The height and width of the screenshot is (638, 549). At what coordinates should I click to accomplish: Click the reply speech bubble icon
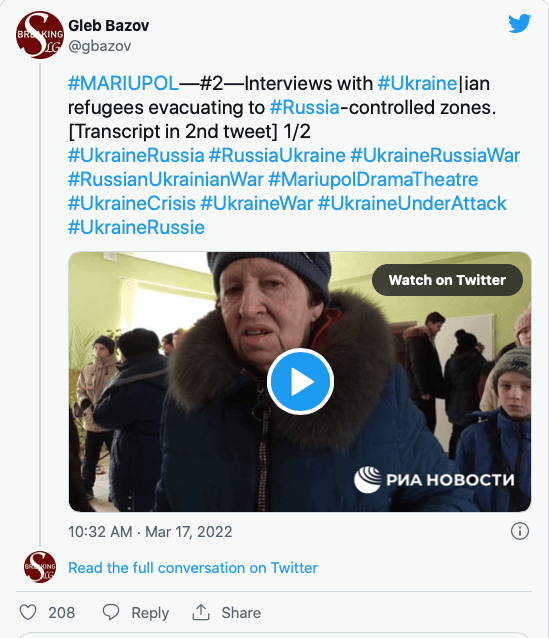(111, 612)
